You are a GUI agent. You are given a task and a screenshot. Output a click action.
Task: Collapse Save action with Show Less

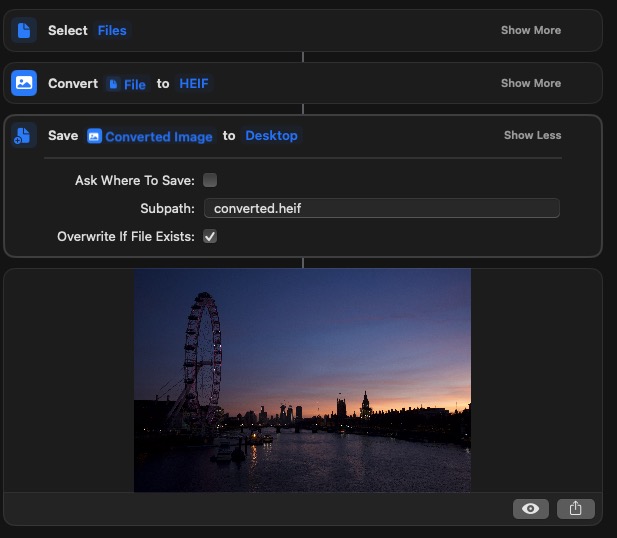[x=532, y=135]
